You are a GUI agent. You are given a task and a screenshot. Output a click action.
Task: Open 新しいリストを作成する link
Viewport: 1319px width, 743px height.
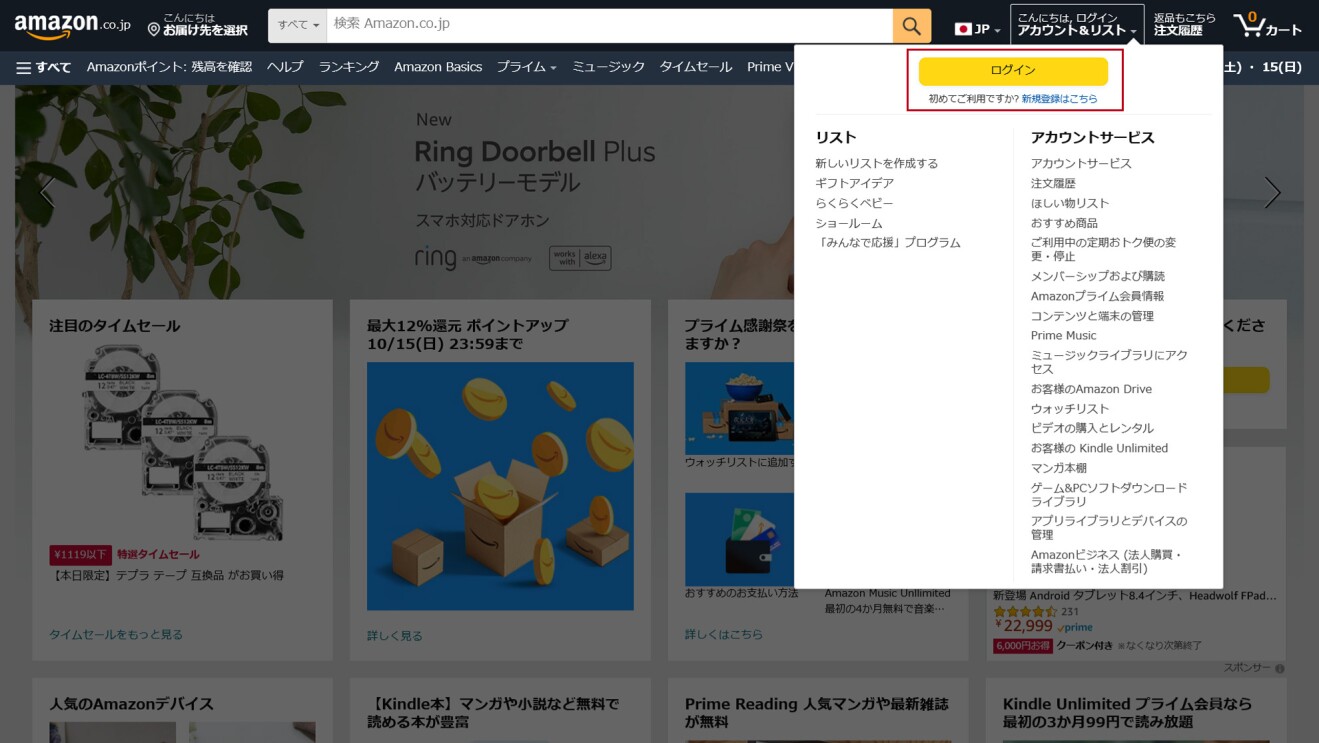coord(876,163)
